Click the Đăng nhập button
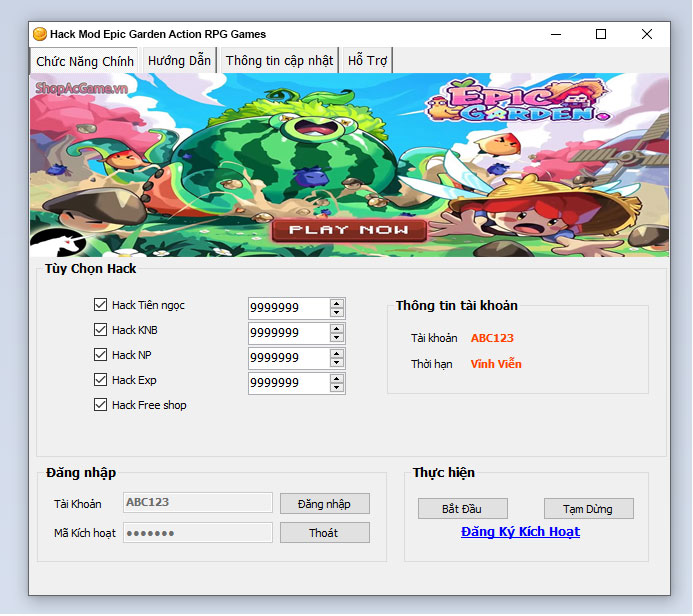Viewport: 693px width, 616px height. [x=325, y=504]
